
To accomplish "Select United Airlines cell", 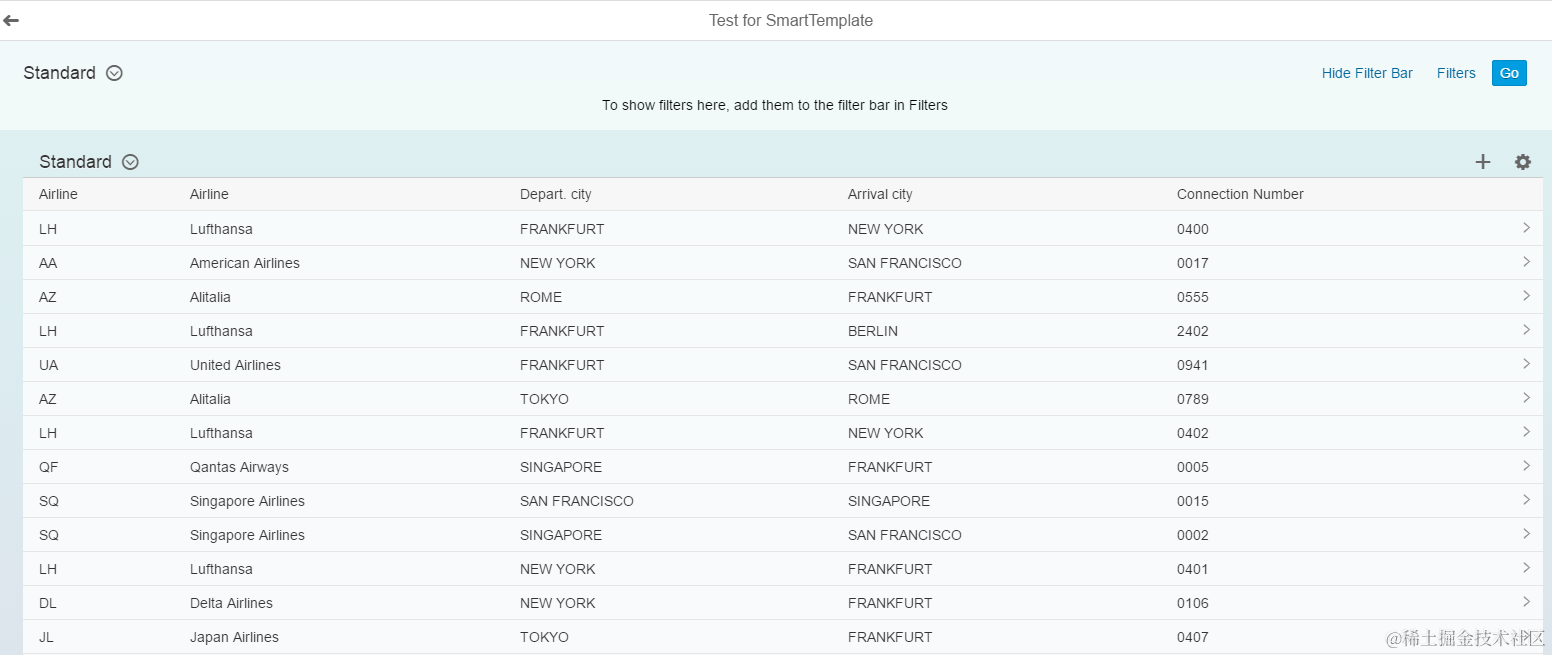I will click(x=235, y=365).
